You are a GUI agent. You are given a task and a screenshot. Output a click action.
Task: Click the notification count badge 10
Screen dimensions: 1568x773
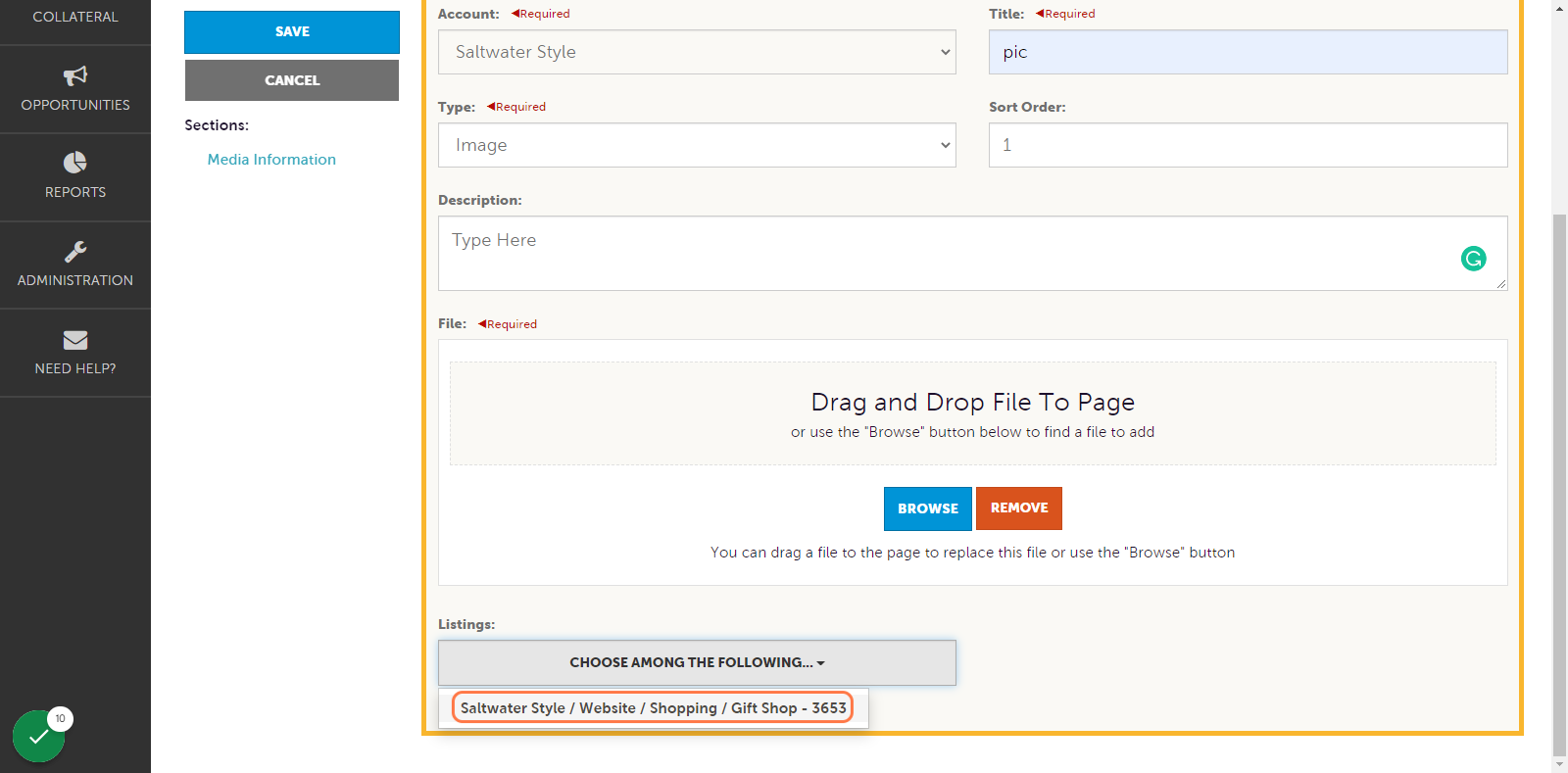(60, 719)
